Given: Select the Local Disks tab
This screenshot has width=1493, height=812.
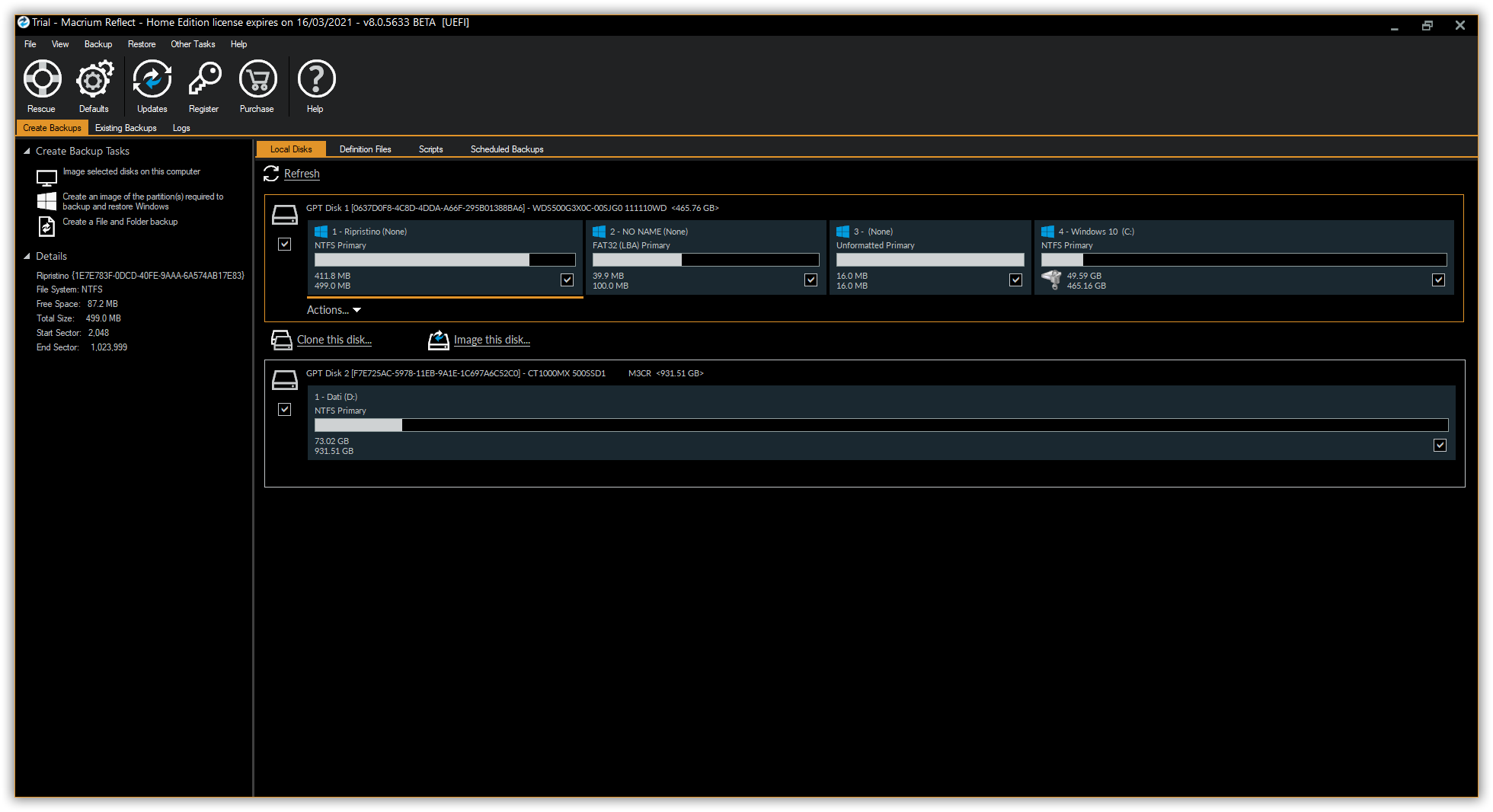Looking at the screenshot, I should [291, 149].
